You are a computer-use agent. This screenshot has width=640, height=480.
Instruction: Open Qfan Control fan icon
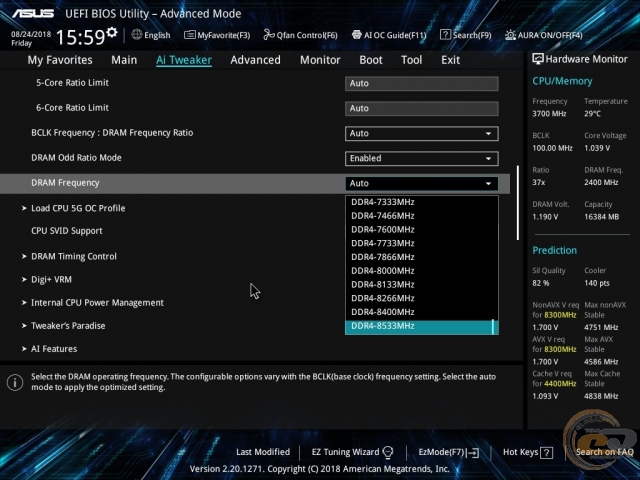(269, 35)
